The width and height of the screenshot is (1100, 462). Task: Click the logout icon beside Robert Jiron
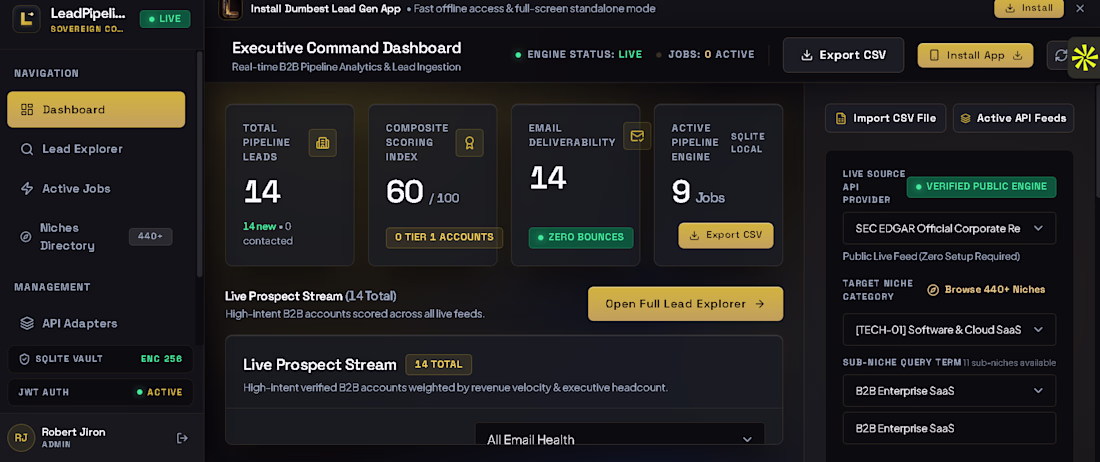click(182, 438)
